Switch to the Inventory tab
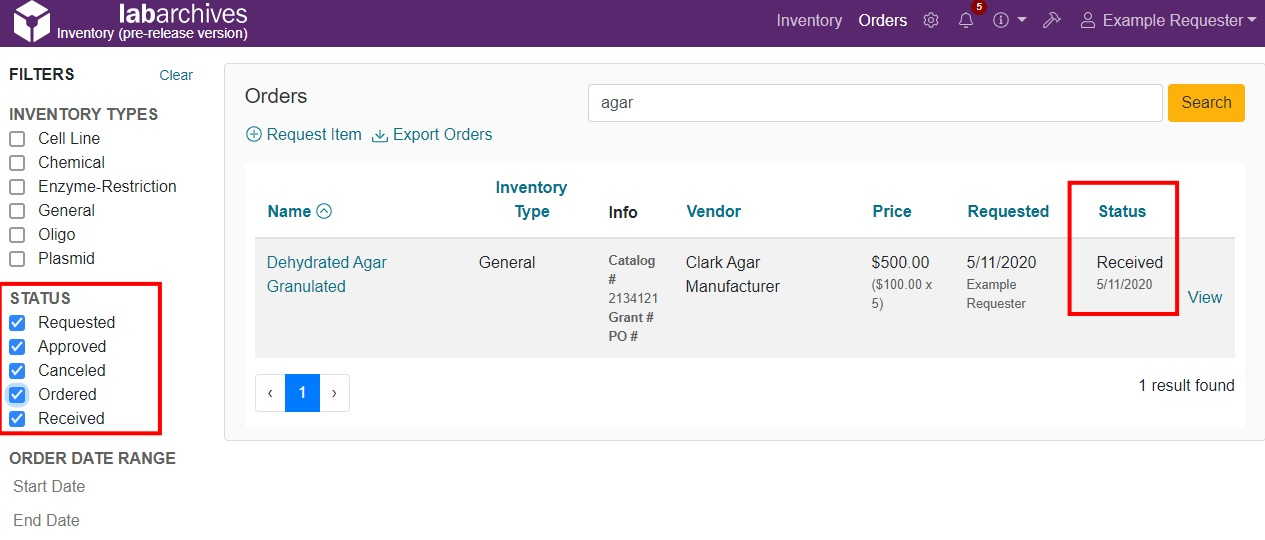1265x540 pixels. point(809,20)
